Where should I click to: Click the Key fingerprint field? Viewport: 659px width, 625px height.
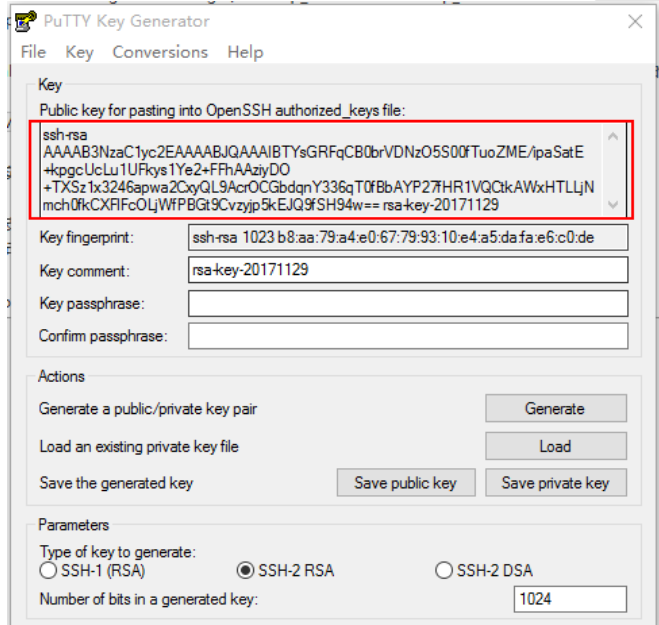(408, 237)
